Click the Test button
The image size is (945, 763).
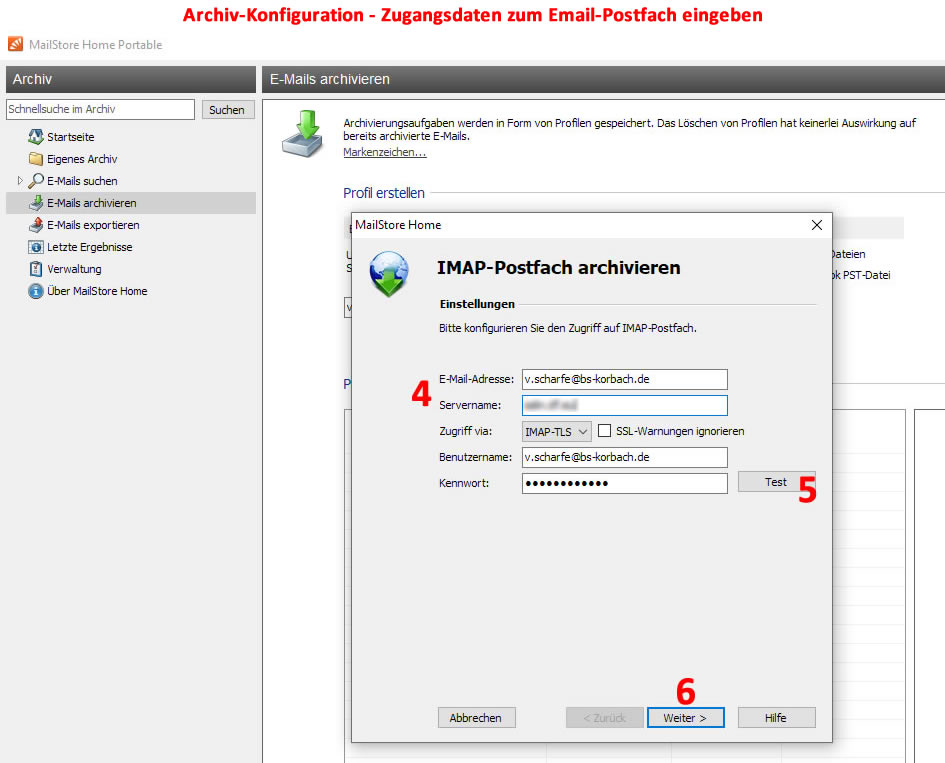[x=776, y=482]
